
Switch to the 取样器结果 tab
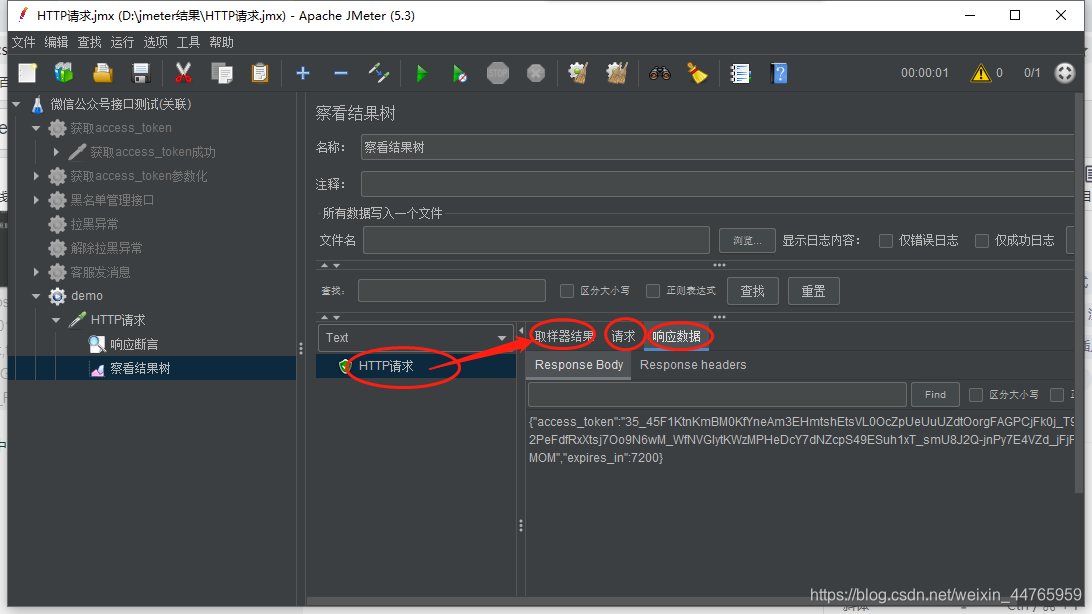tap(563, 337)
